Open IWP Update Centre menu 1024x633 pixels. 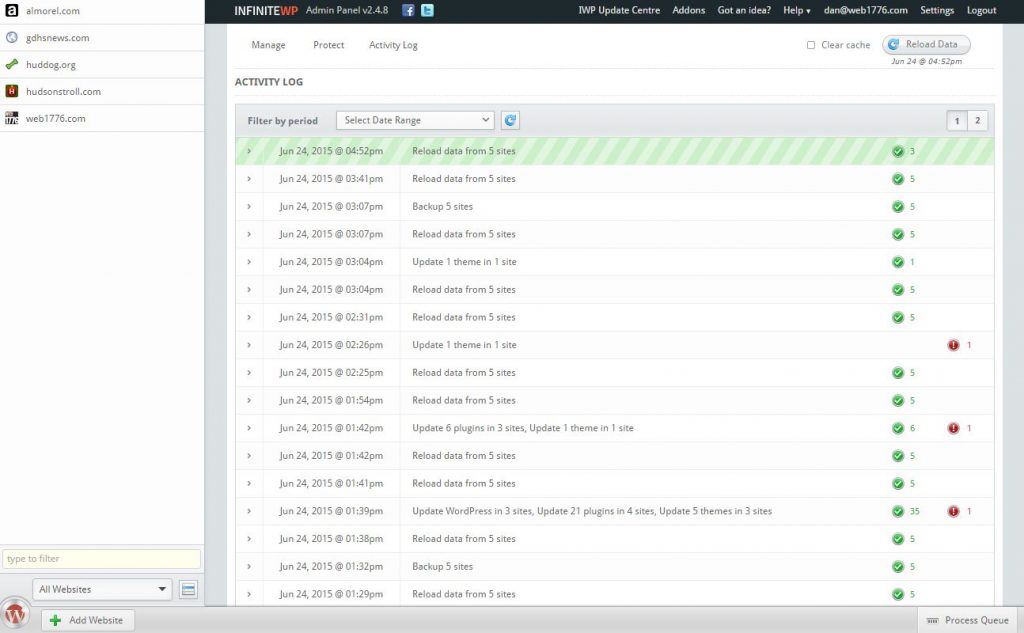click(619, 10)
